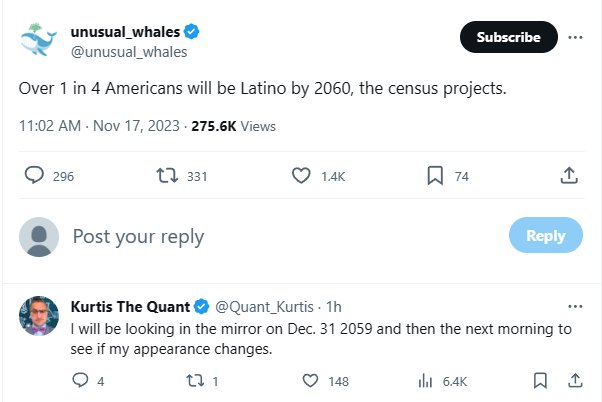602x402 pixels.
Task: Open more options on Kurtis's reply
Action: [575, 306]
